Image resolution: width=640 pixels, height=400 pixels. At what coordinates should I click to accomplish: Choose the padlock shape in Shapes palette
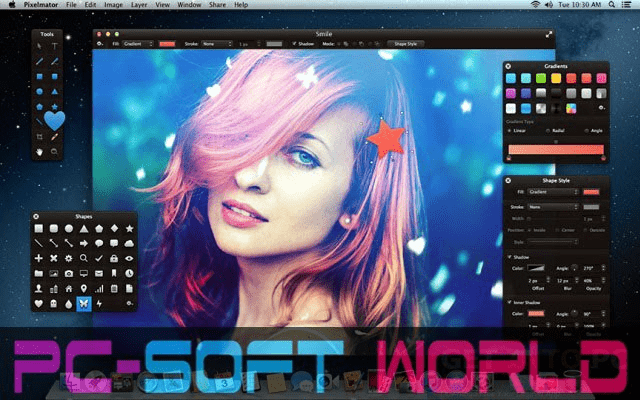click(x=114, y=258)
